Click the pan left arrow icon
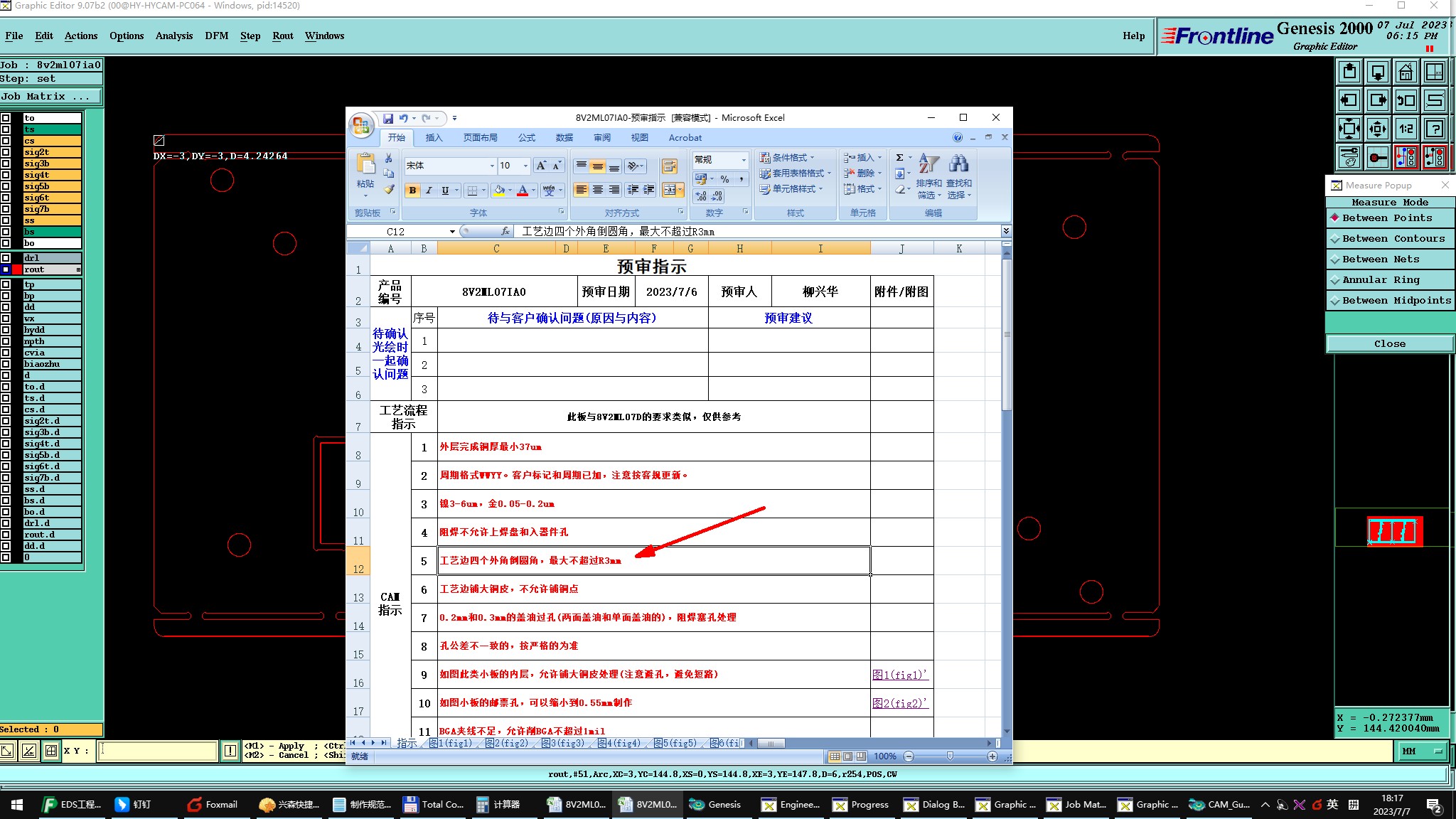This screenshot has height=819, width=1456. [x=1349, y=100]
